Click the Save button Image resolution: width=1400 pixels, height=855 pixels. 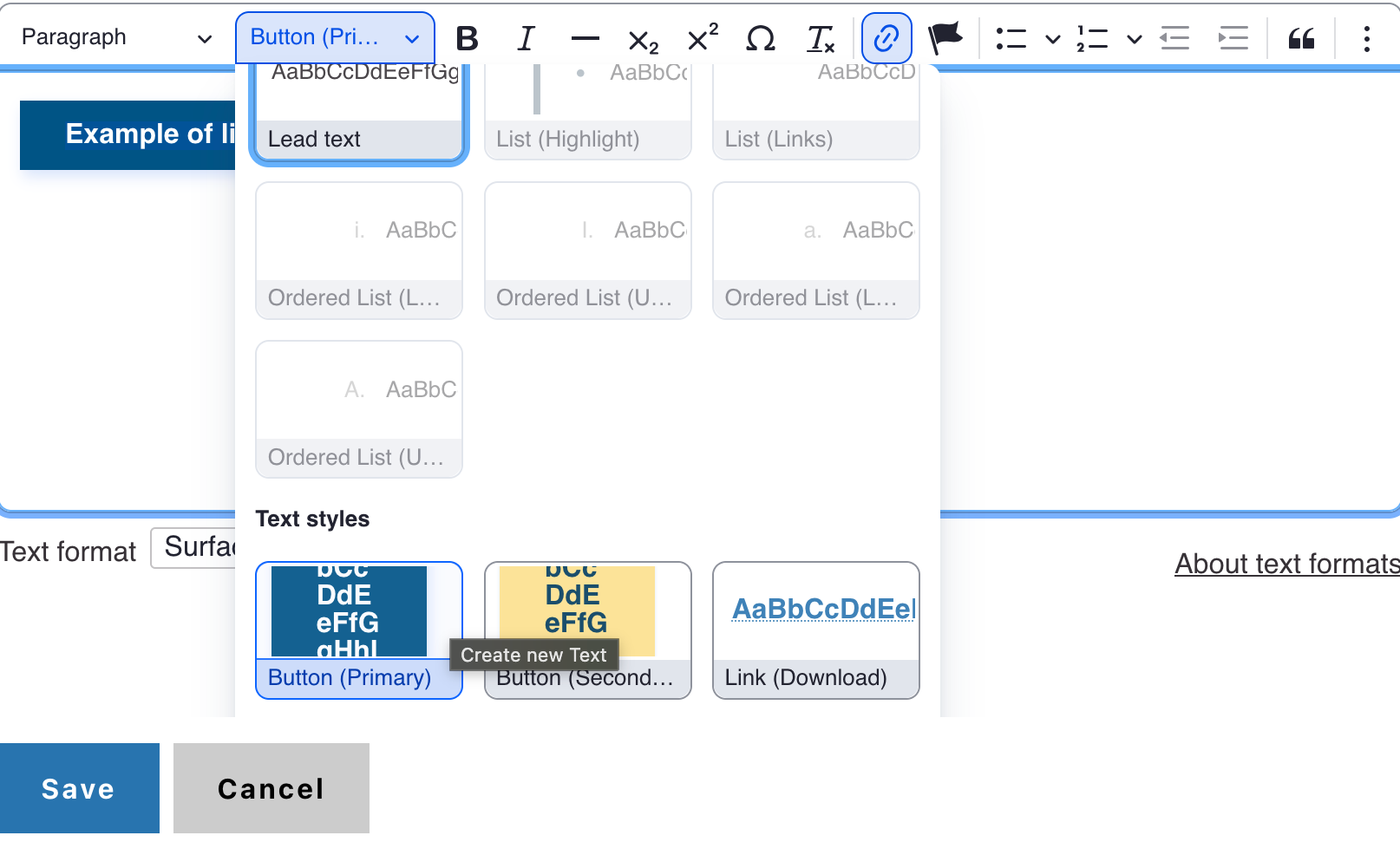click(79, 788)
